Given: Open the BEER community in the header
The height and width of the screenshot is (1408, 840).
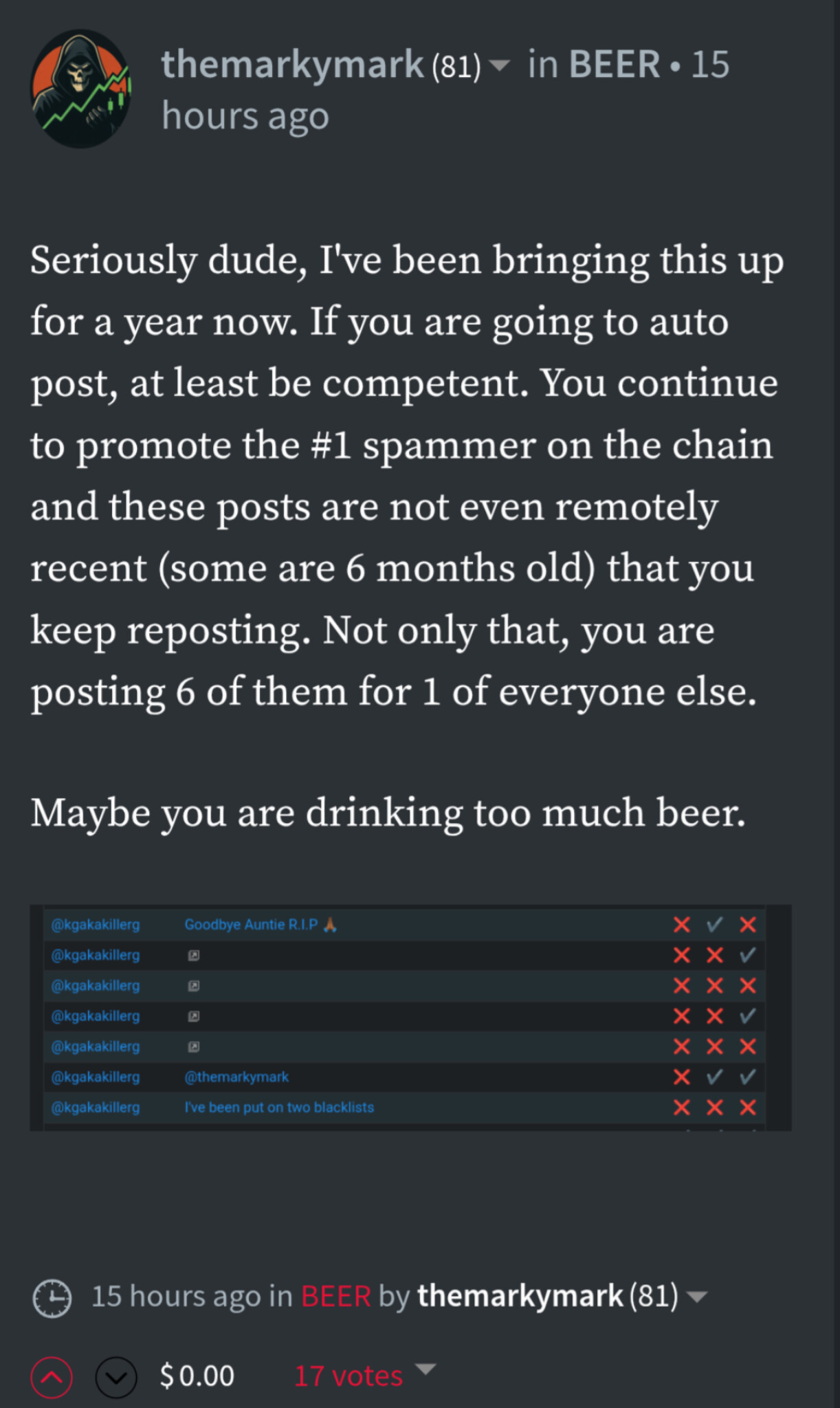Looking at the screenshot, I should [x=615, y=65].
